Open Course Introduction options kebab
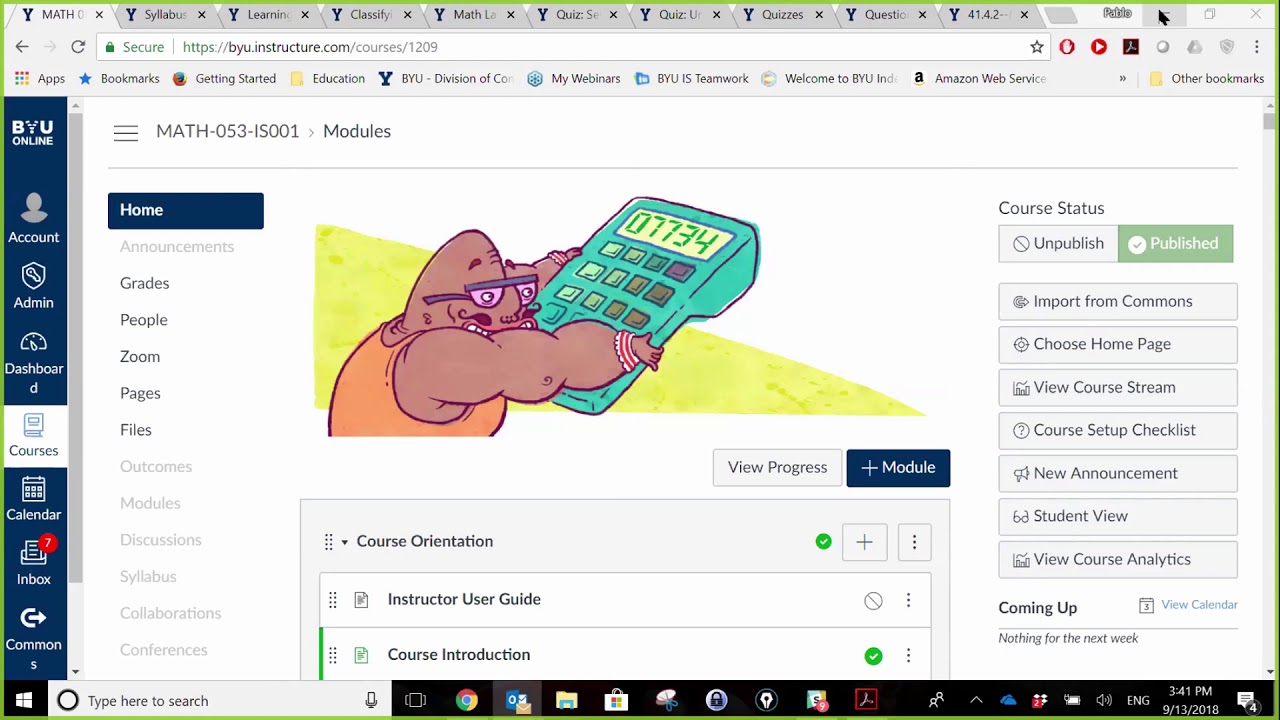1280x720 pixels. [908, 655]
